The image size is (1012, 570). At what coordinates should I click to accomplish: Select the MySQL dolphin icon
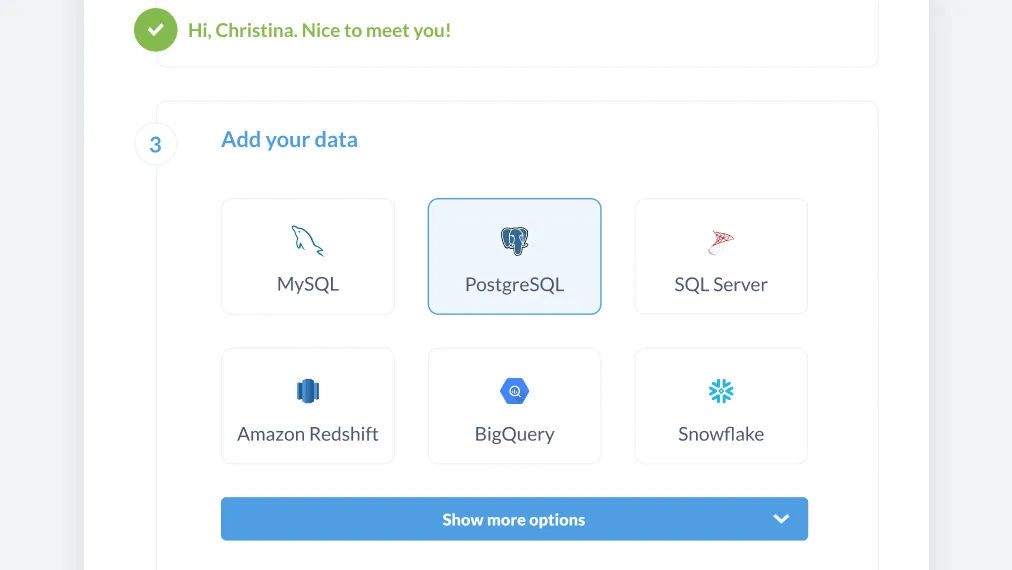pos(307,241)
